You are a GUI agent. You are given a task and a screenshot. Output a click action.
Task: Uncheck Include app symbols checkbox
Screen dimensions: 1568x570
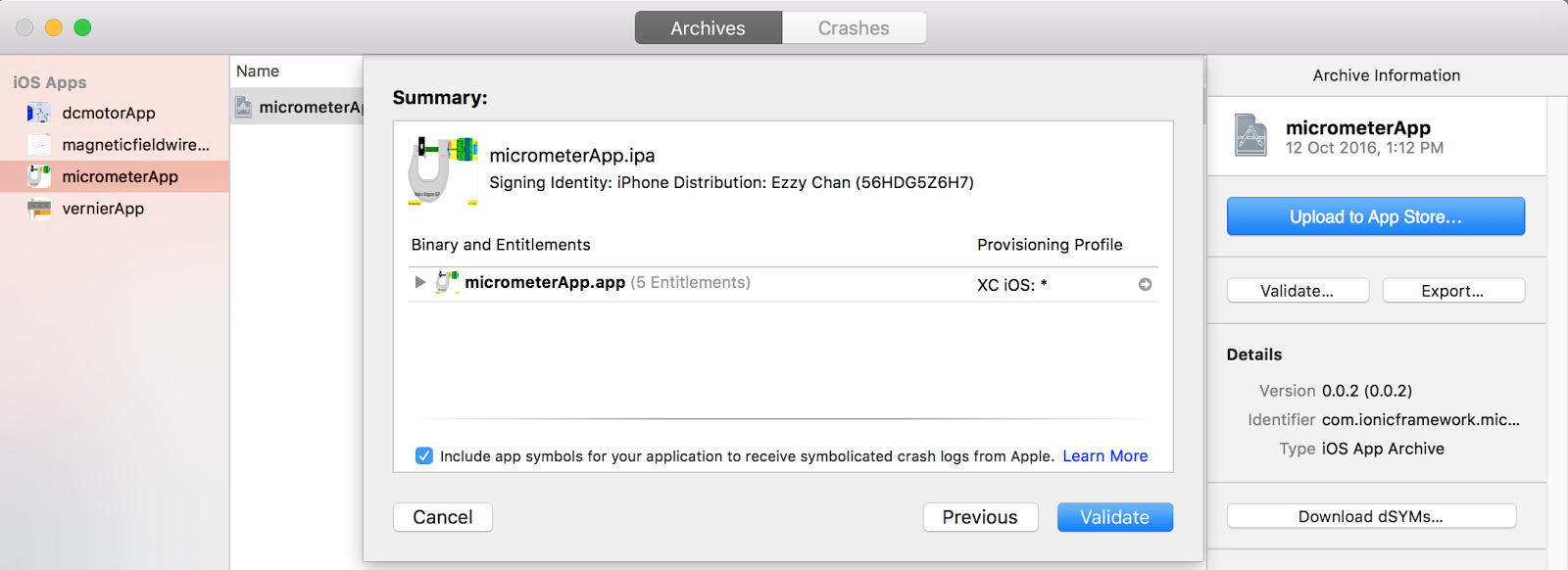pos(424,455)
